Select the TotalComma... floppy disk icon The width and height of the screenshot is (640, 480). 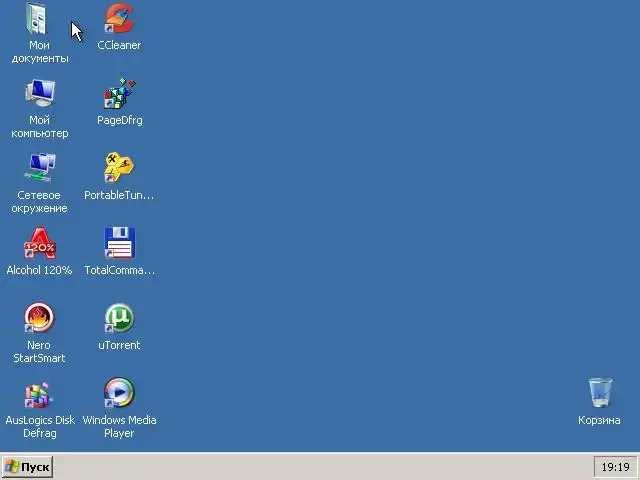[119, 243]
